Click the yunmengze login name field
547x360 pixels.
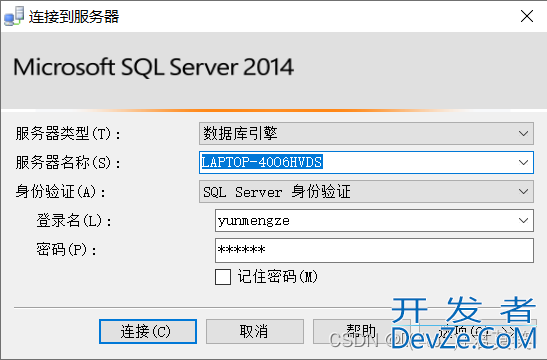374,220
